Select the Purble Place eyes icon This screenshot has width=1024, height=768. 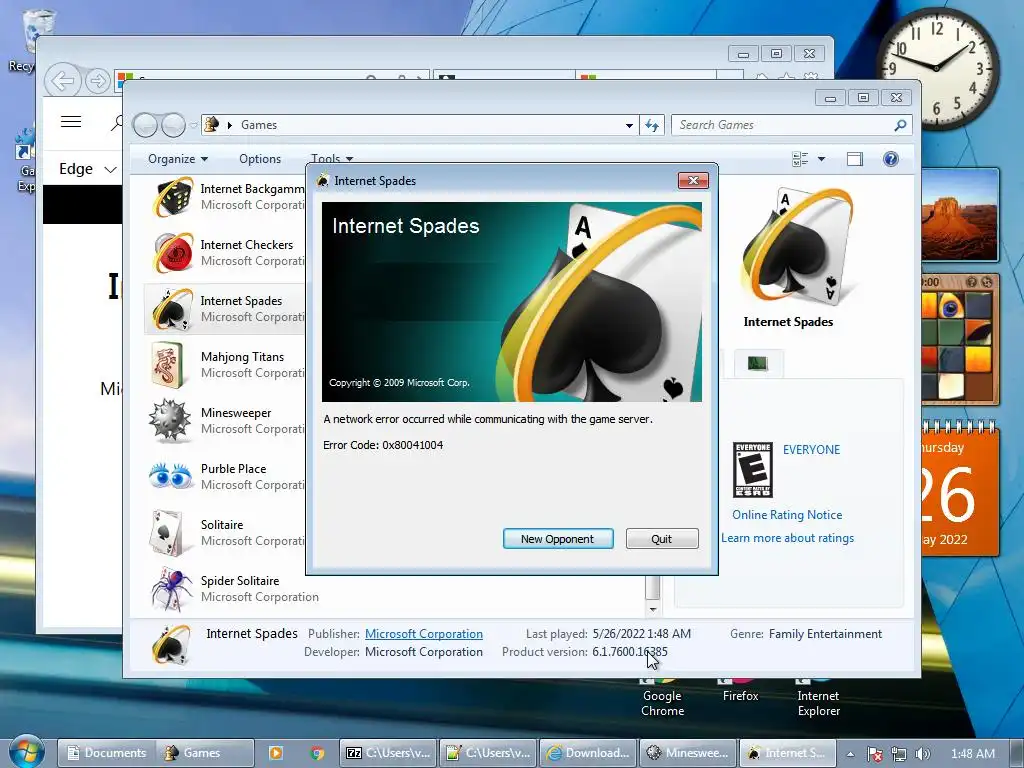(172, 477)
